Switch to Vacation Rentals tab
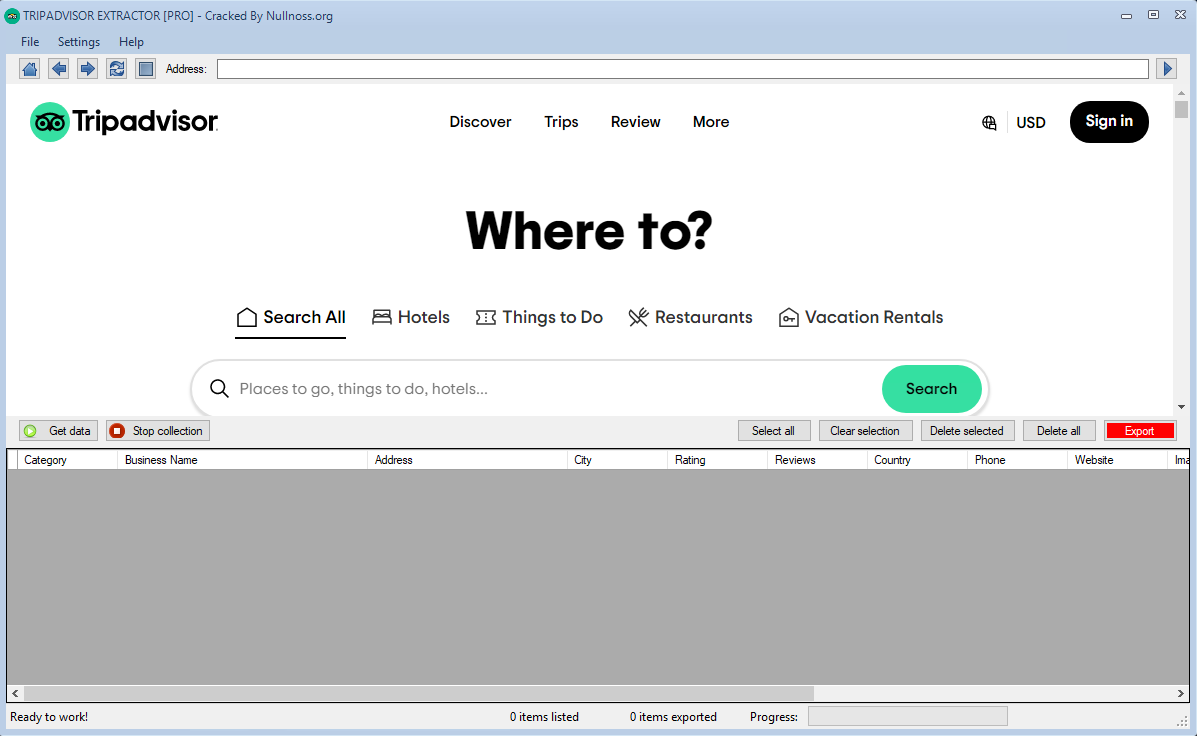The height and width of the screenshot is (736, 1197). click(x=860, y=318)
